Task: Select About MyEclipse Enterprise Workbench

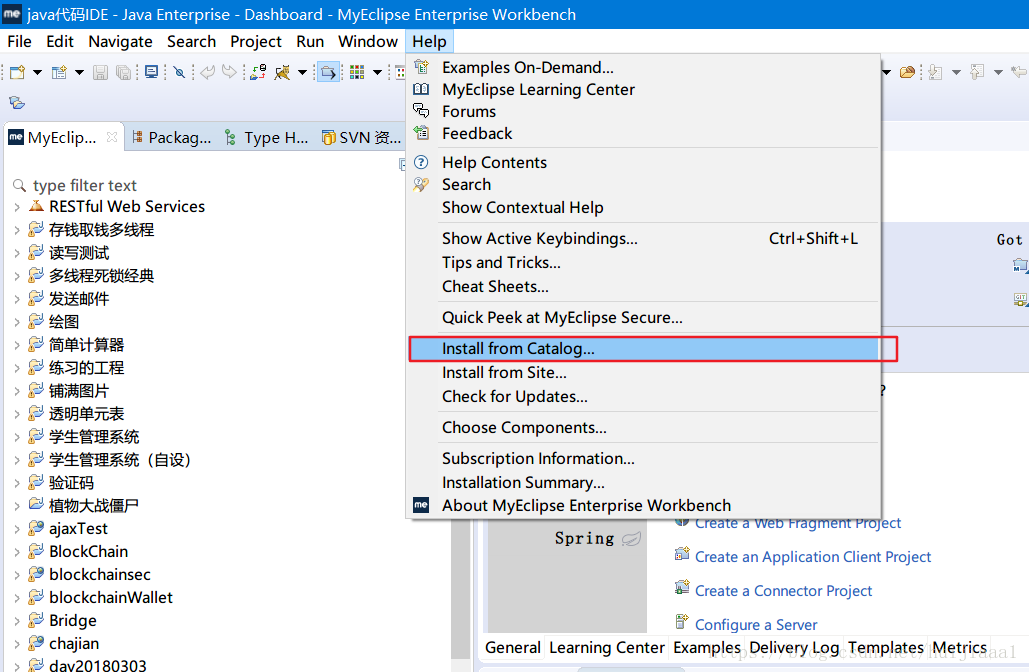Action: [643, 505]
